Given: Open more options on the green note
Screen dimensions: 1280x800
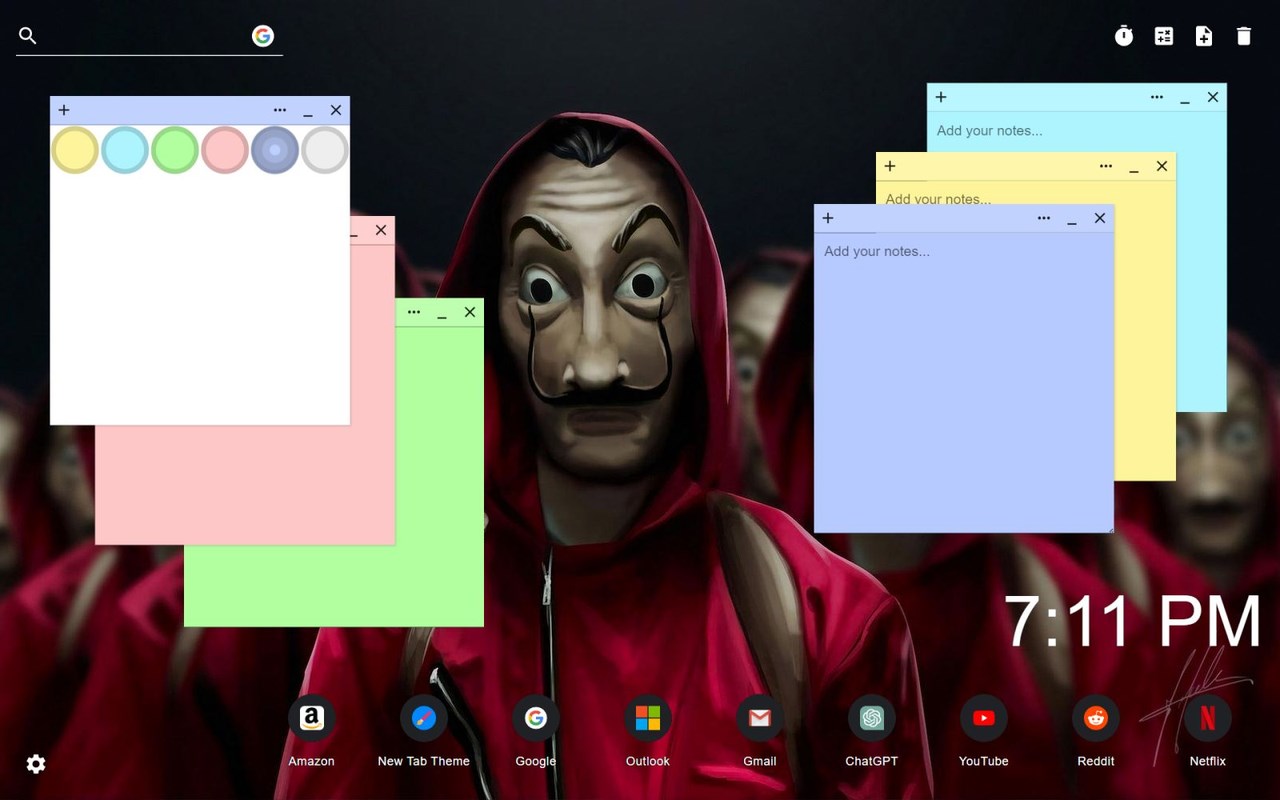Looking at the screenshot, I should [x=414, y=312].
